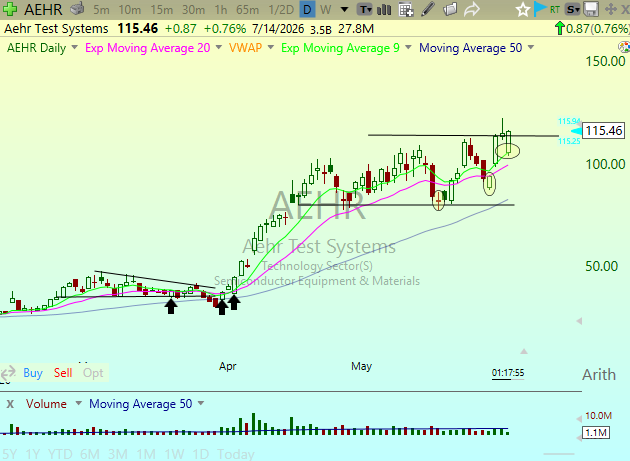Viewport: 630px width, 461px height.
Task: Select the 1/2D timeframe
Action: (281, 9)
